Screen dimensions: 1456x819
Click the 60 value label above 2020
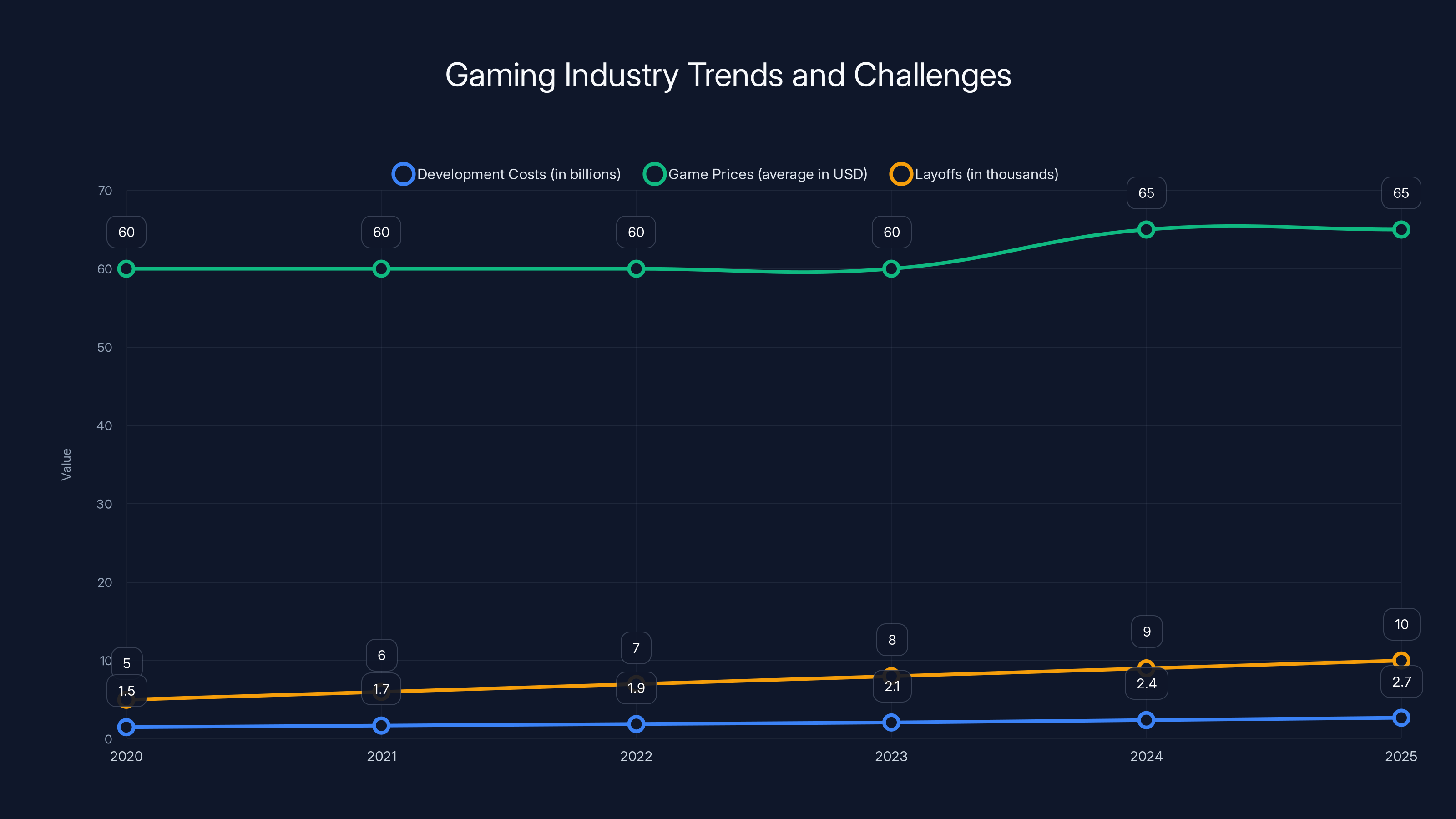[126, 232]
